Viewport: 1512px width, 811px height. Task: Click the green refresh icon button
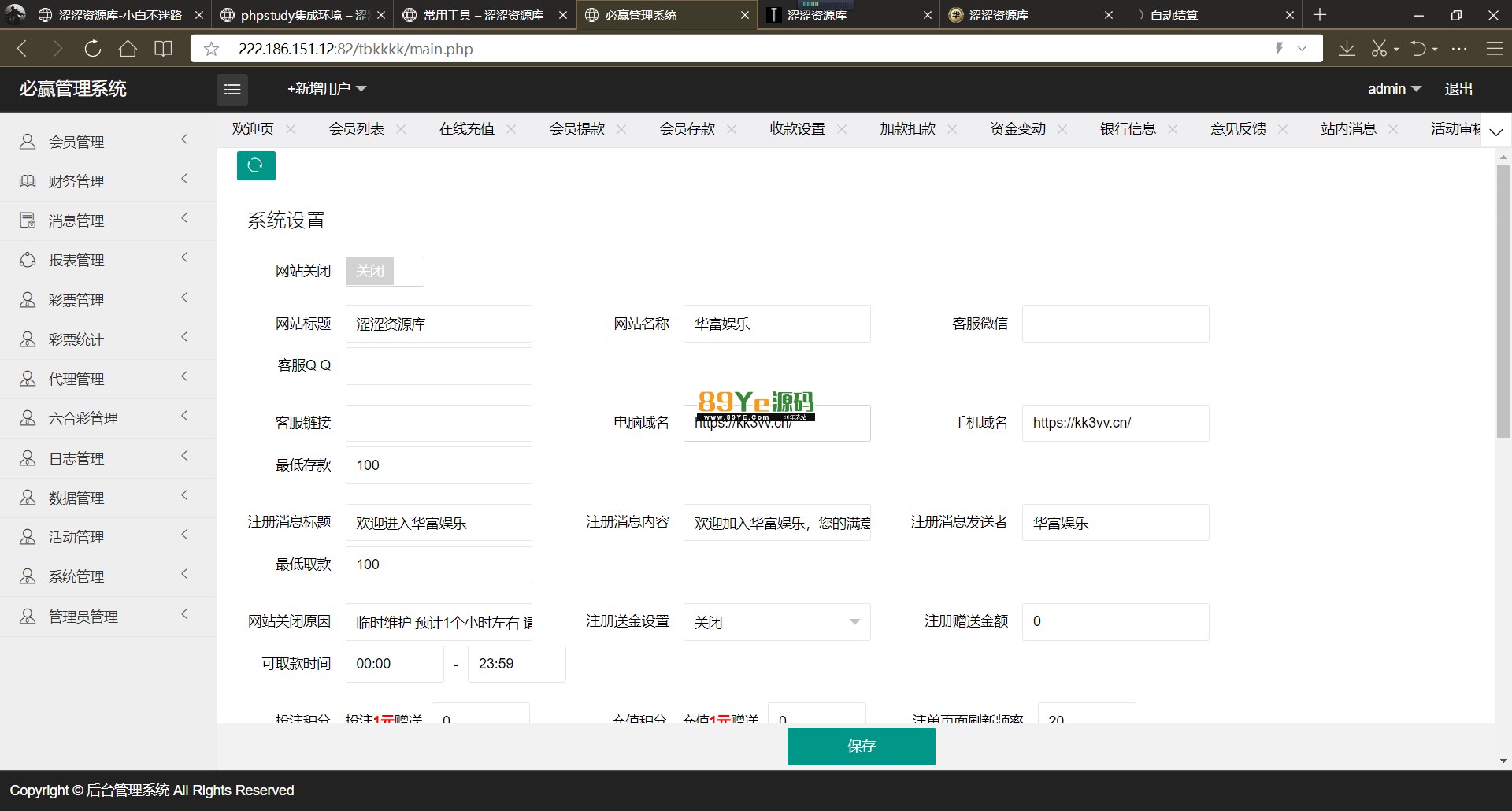tap(256, 165)
